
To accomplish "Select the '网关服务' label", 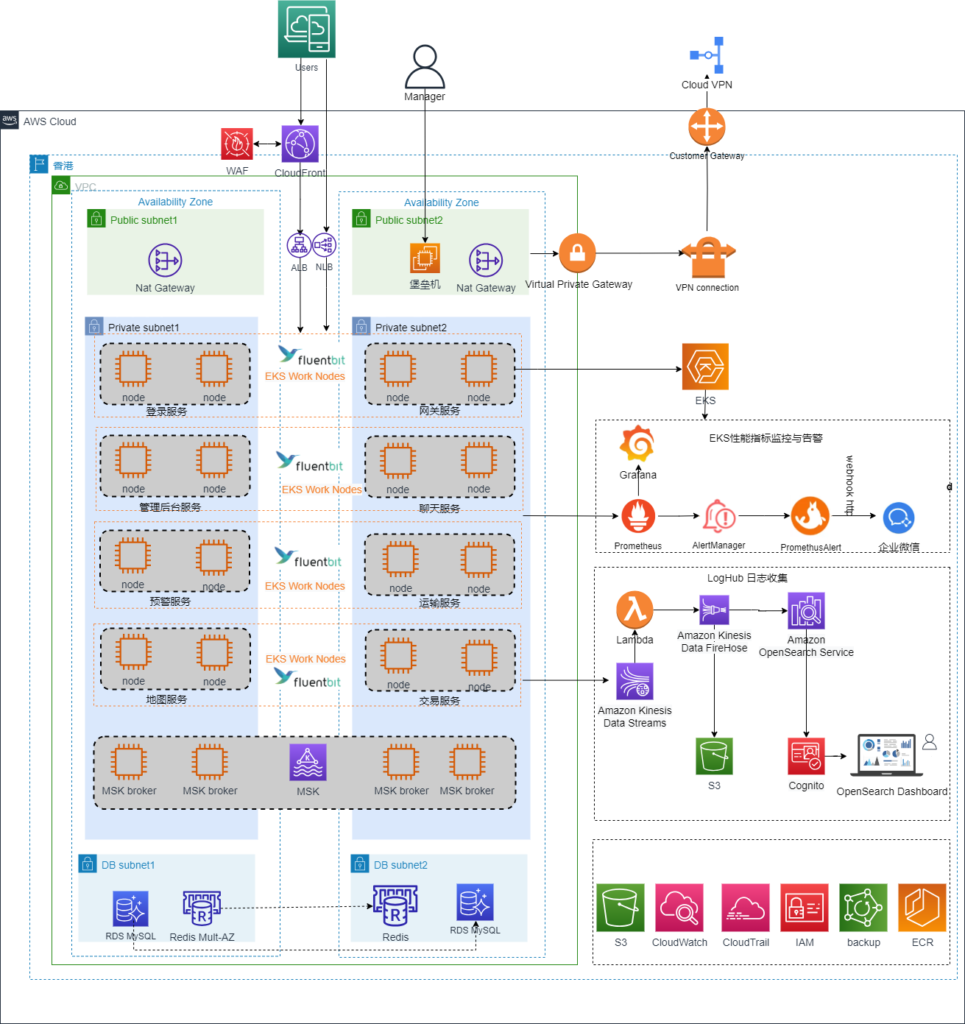I will pos(439,411).
